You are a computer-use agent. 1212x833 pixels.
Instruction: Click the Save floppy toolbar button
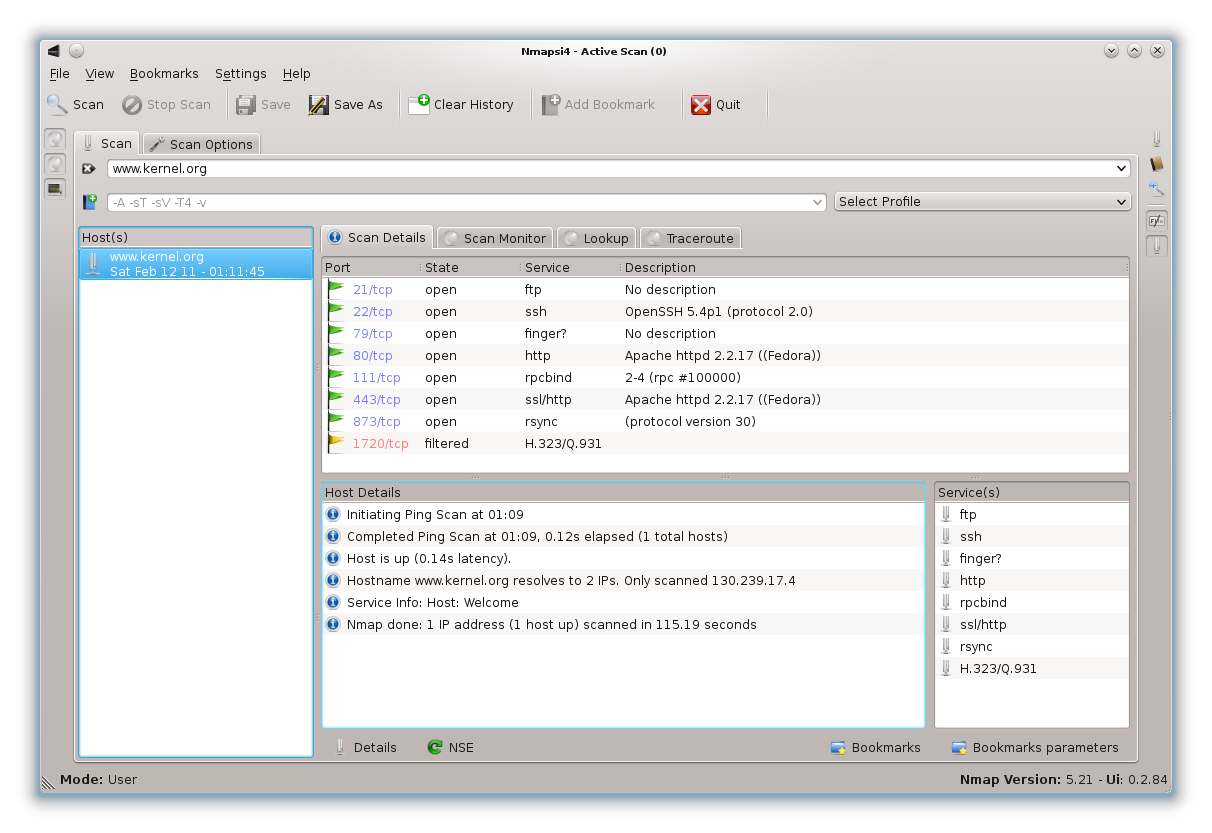(x=263, y=104)
